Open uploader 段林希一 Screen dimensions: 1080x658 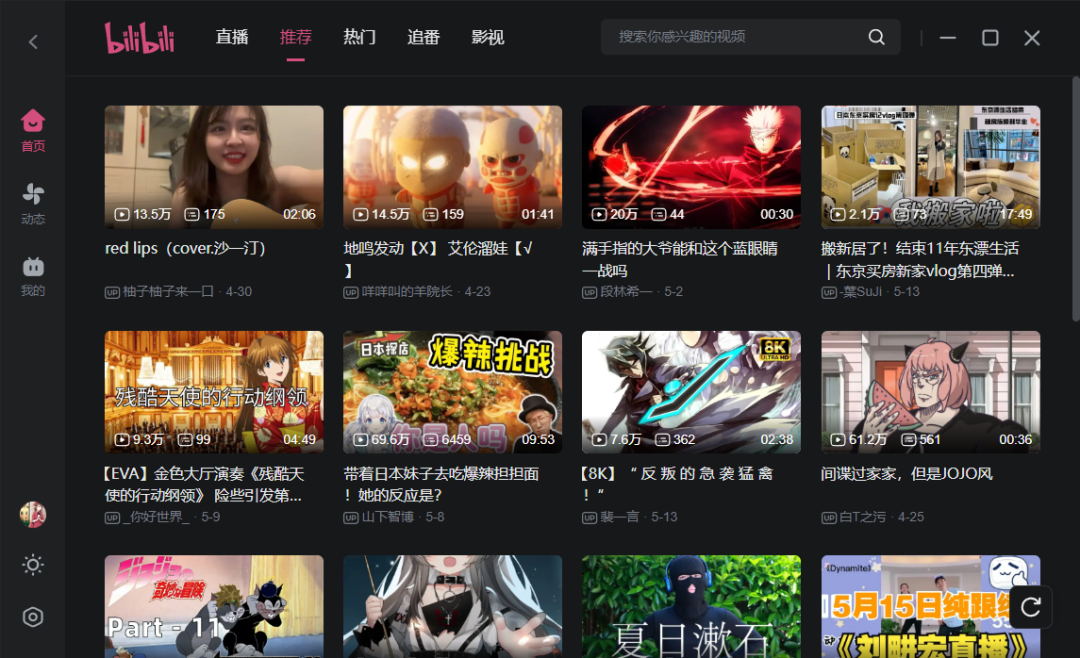click(x=626, y=291)
